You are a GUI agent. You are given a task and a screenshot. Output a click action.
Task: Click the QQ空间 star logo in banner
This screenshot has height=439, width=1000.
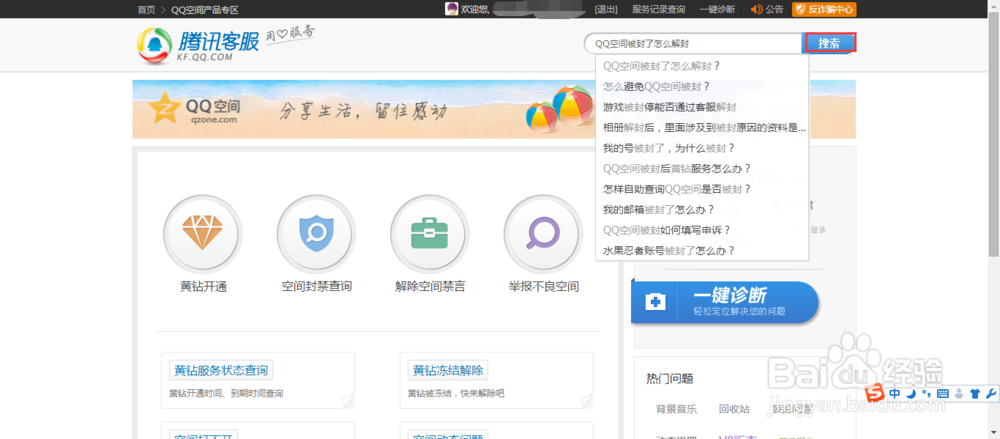[x=165, y=108]
